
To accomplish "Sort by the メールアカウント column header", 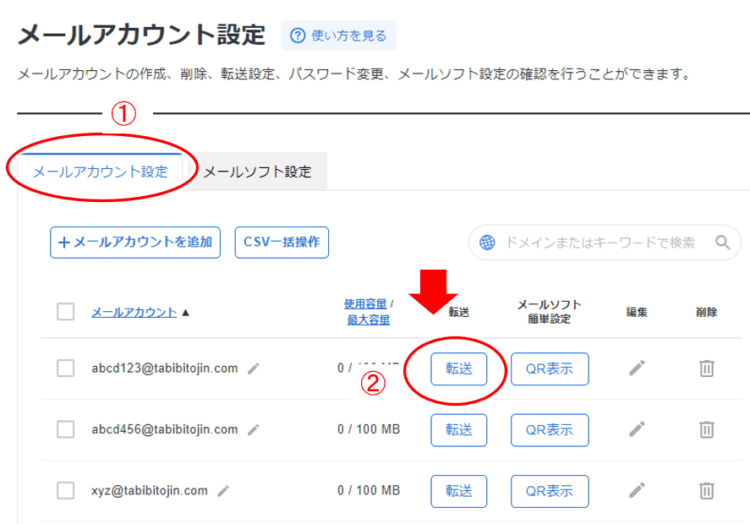I will (134, 313).
